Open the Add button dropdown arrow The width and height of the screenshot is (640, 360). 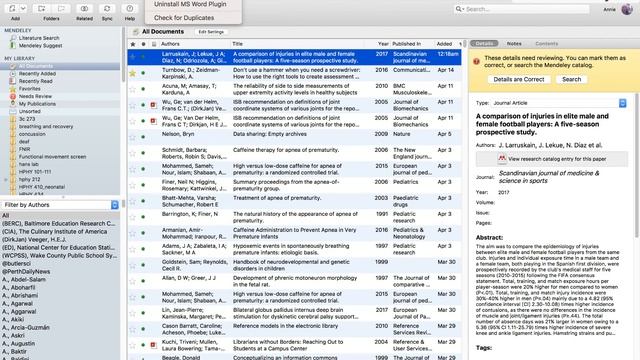(23, 9)
